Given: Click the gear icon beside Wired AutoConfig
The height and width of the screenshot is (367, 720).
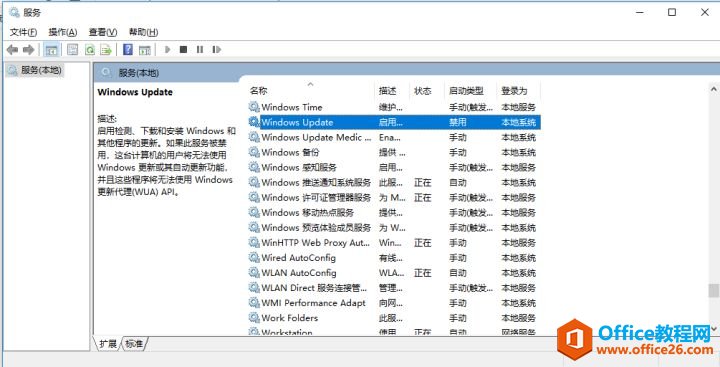Looking at the screenshot, I should click(254, 258).
